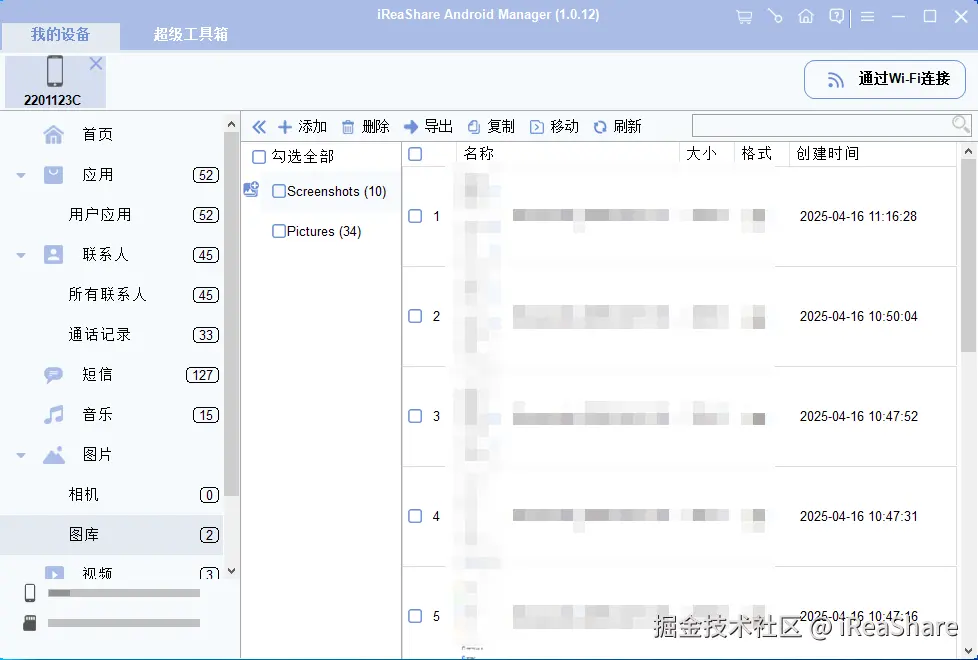The image size is (978, 660).
Task: Check the Screenshots (10) folder checkbox
Action: pos(278,191)
